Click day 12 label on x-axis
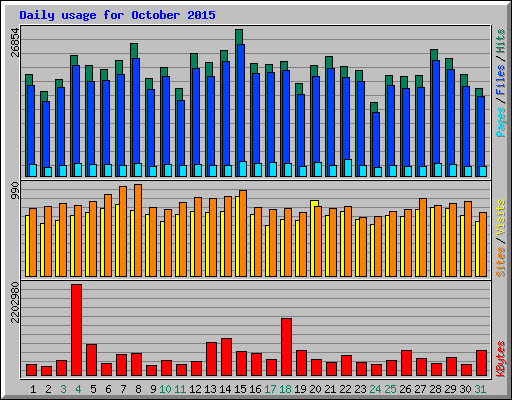512x400 pixels. coord(195,389)
